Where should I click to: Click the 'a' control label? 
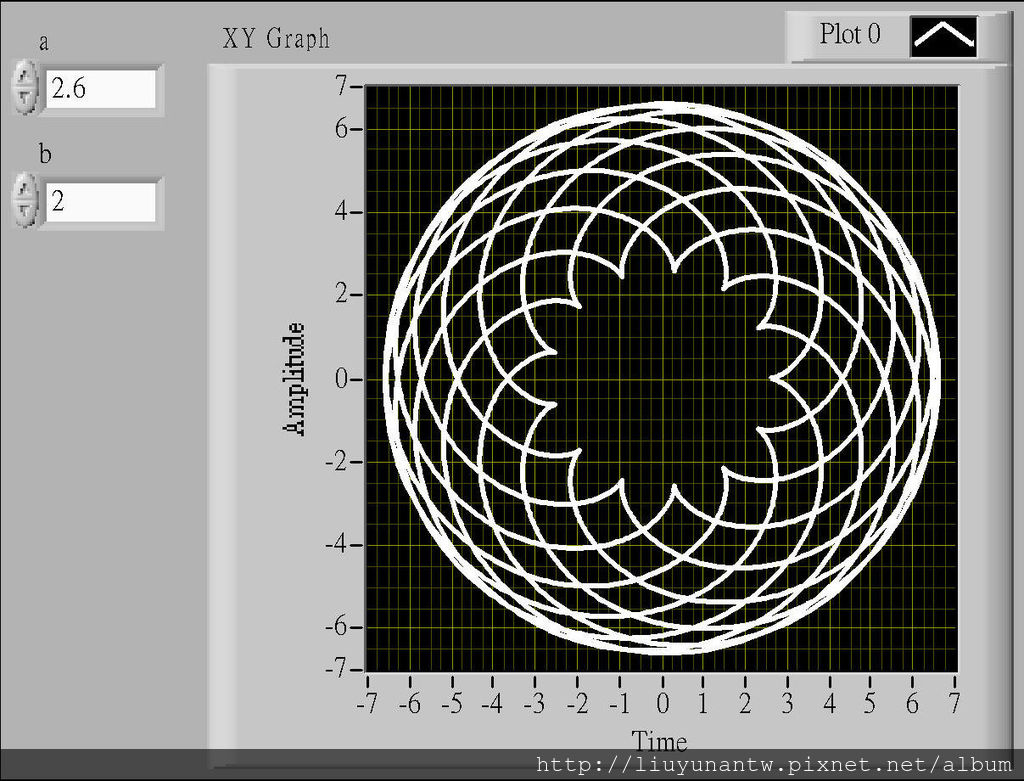coord(44,43)
